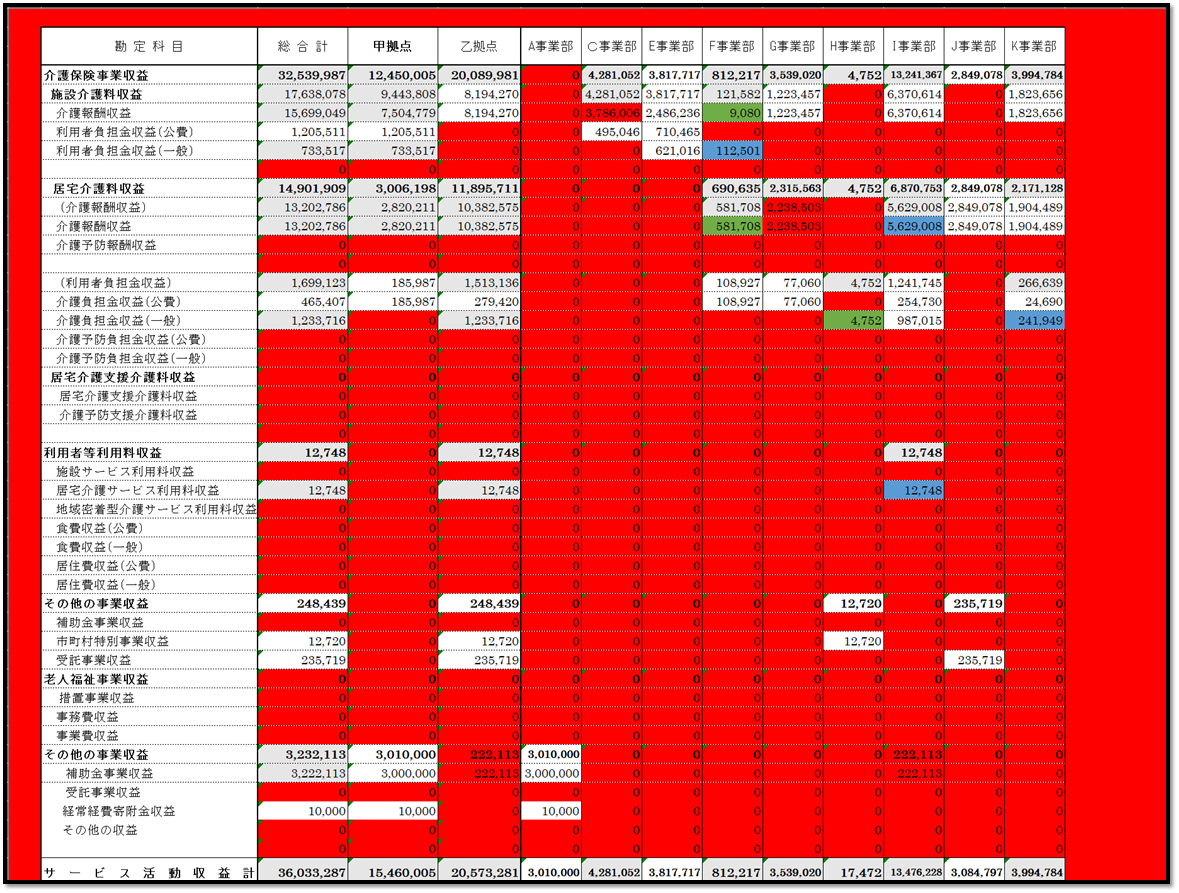The width and height of the screenshot is (1179, 893).
Task: Click the 市町村特別事業収益 row label
Action: coord(112,641)
